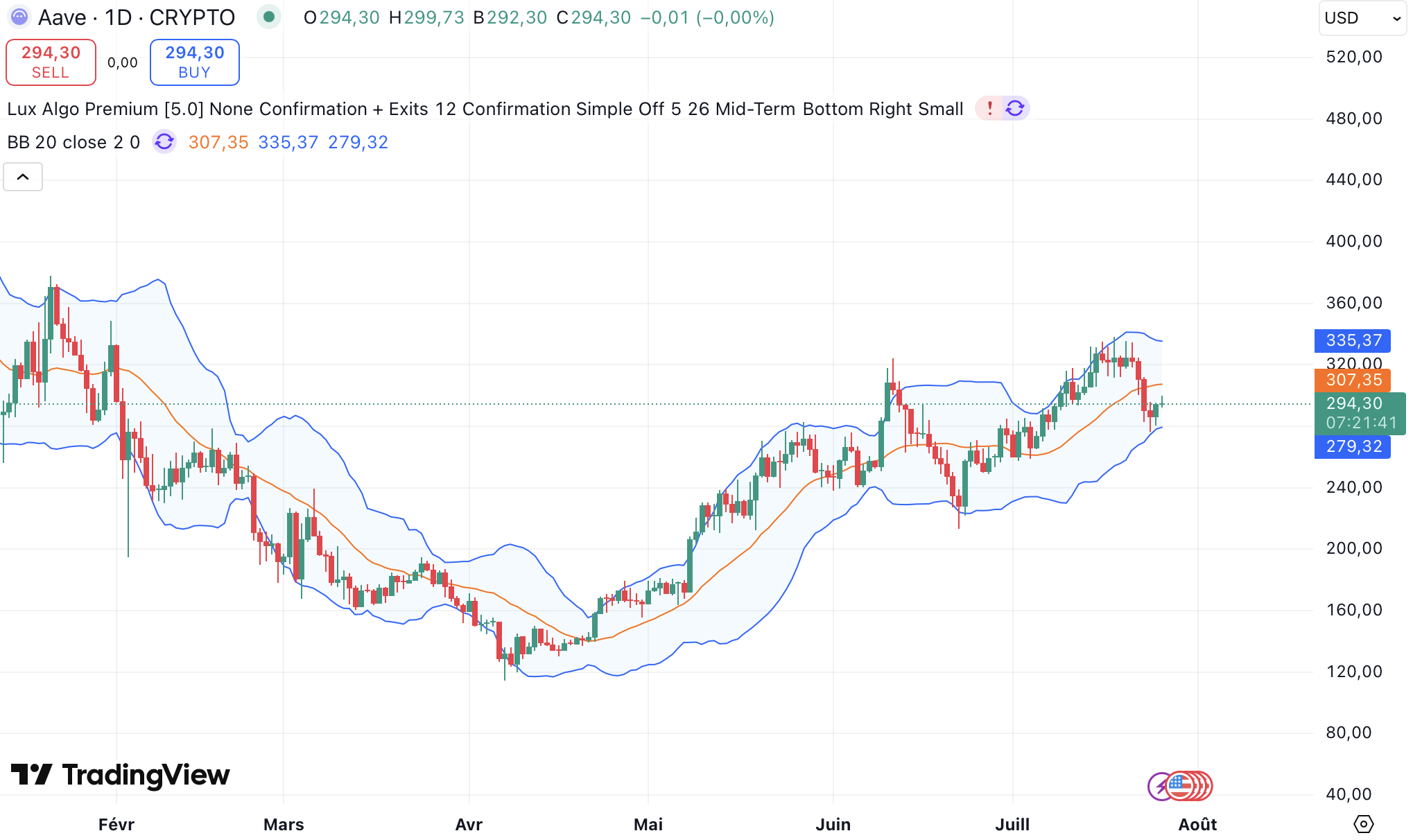
Task: Click the blue 335,37 upper band price label
Action: (x=1352, y=340)
